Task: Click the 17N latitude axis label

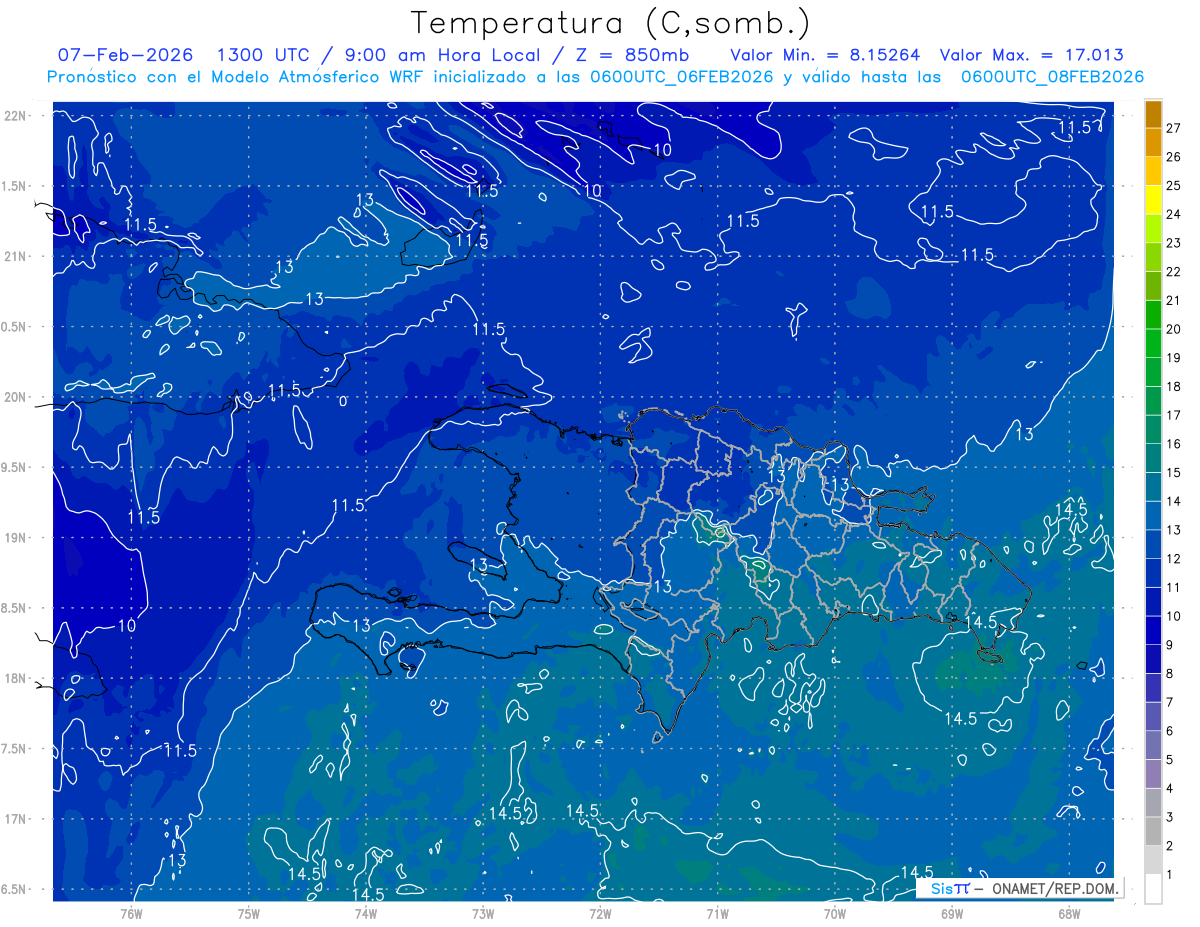Action: pos(15,819)
